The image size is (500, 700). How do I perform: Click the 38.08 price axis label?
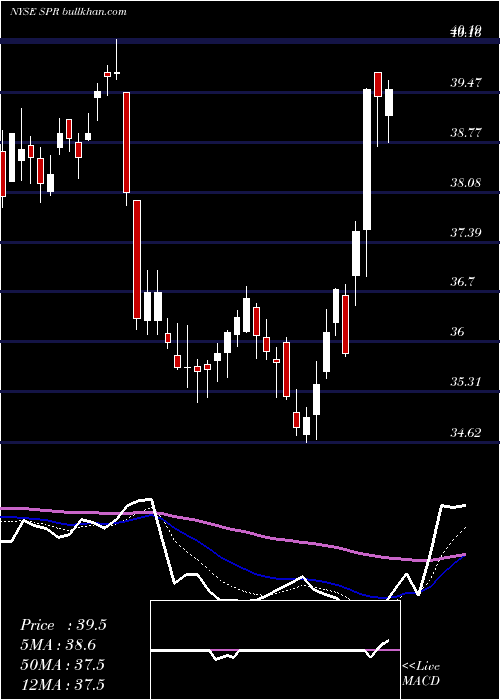tap(466, 182)
